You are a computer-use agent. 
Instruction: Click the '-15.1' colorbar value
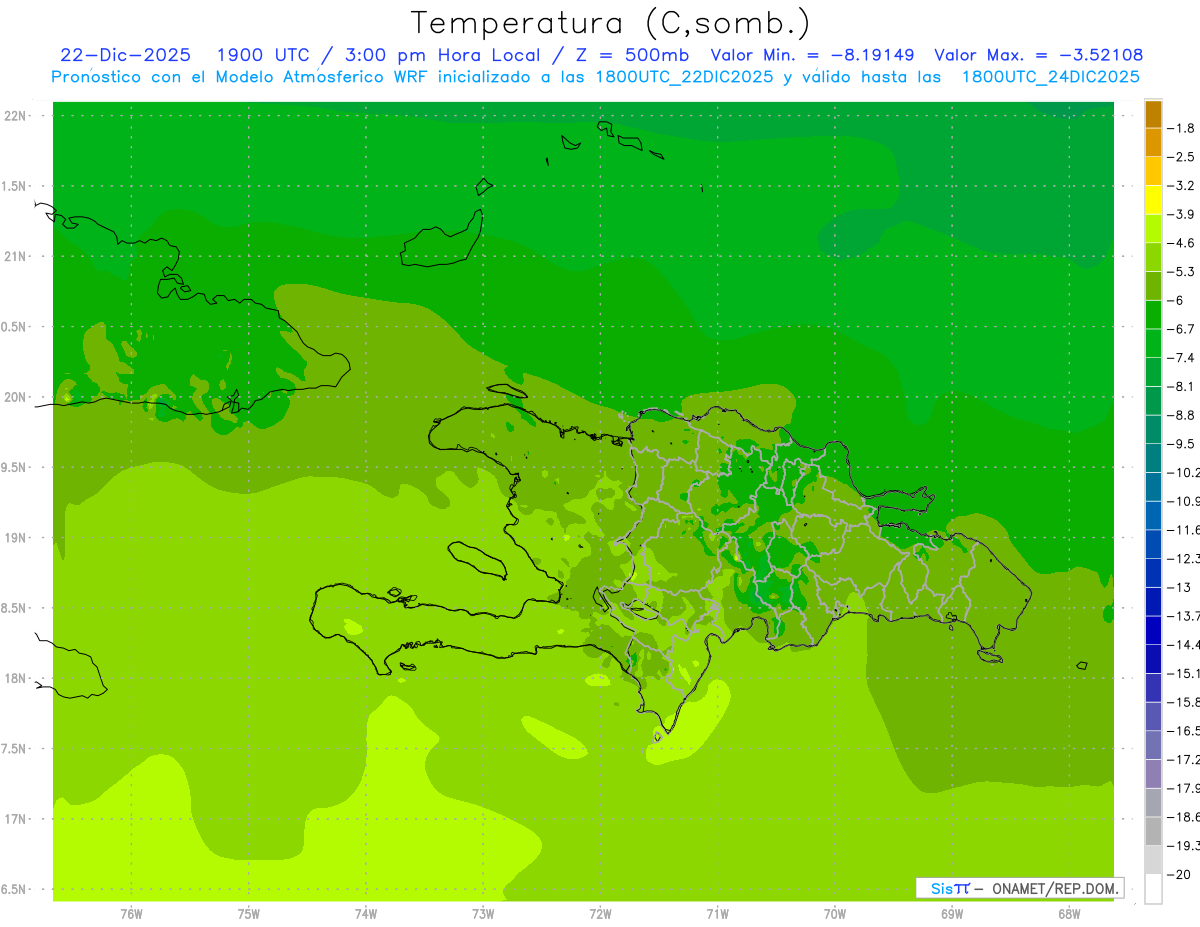(1184, 673)
